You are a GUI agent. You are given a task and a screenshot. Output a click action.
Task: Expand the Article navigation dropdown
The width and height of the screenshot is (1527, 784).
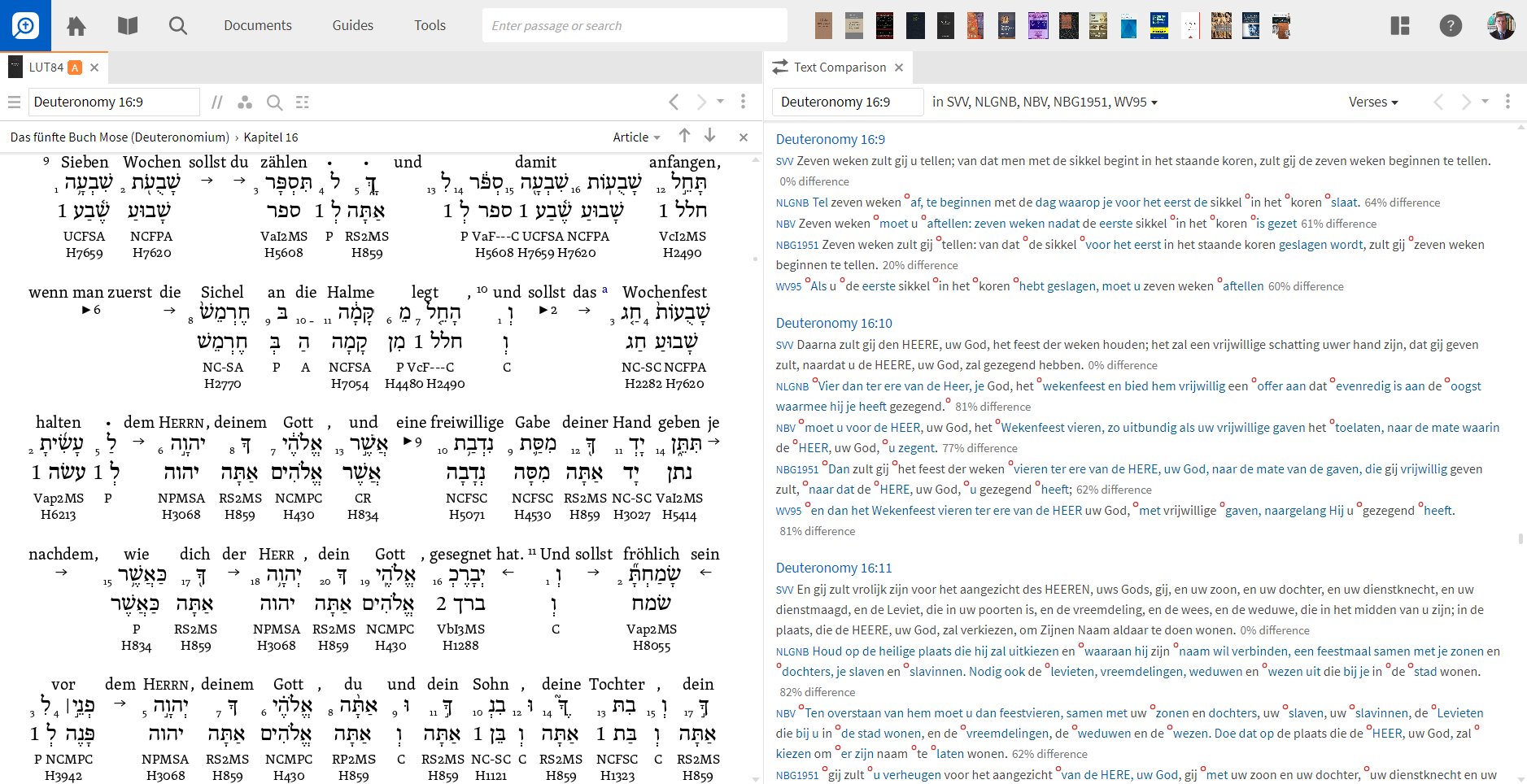[x=636, y=137]
